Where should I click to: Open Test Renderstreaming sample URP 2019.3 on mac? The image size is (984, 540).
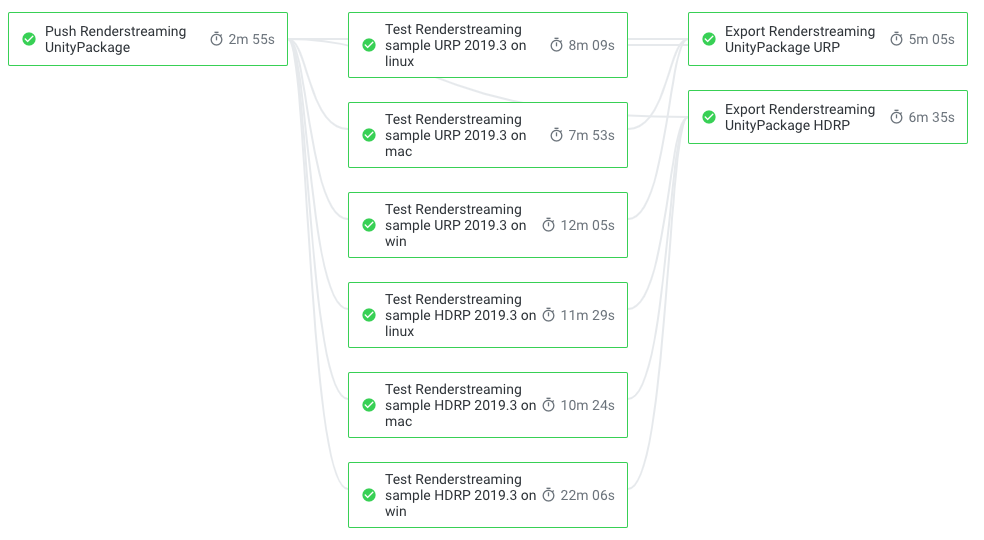pyautogui.click(x=488, y=135)
